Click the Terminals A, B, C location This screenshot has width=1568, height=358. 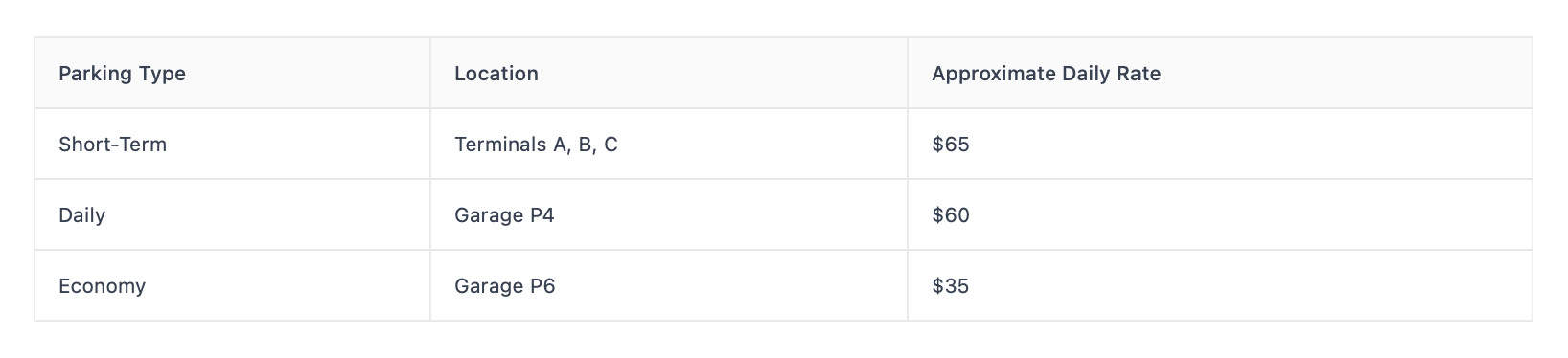point(536,145)
